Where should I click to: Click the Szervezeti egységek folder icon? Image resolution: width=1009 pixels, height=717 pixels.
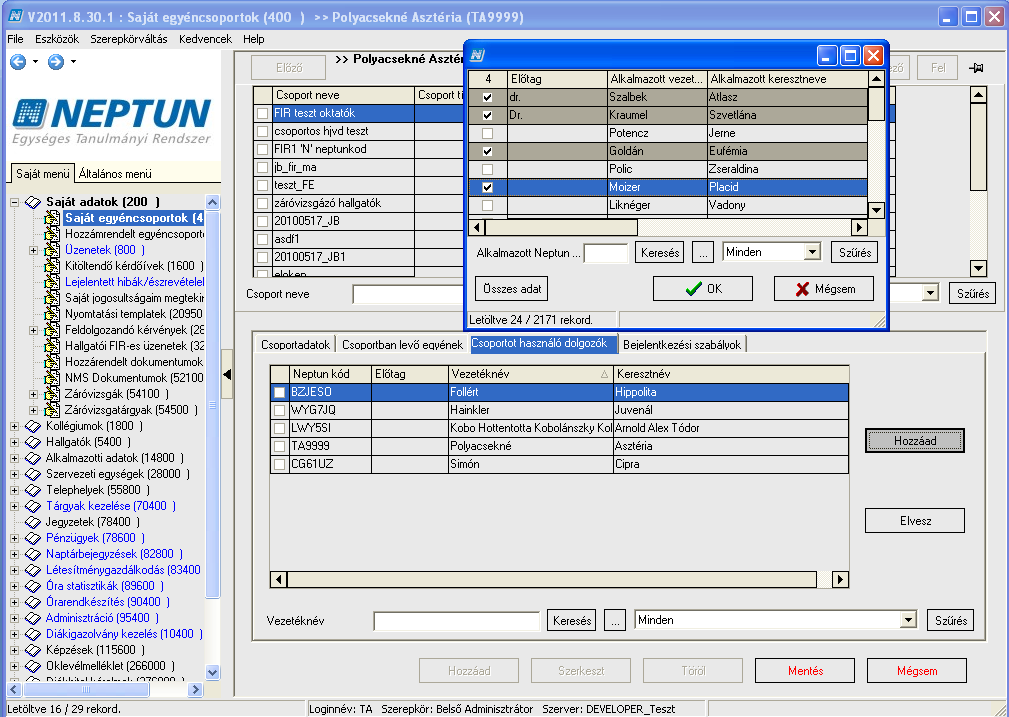pyautogui.click(x=33, y=474)
